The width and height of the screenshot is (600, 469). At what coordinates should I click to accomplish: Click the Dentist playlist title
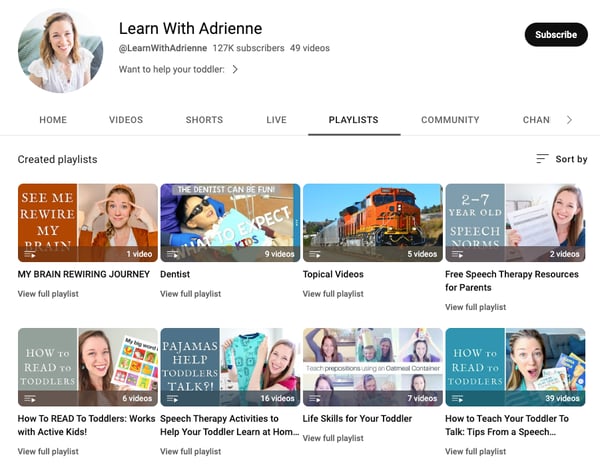click(175, 274)
